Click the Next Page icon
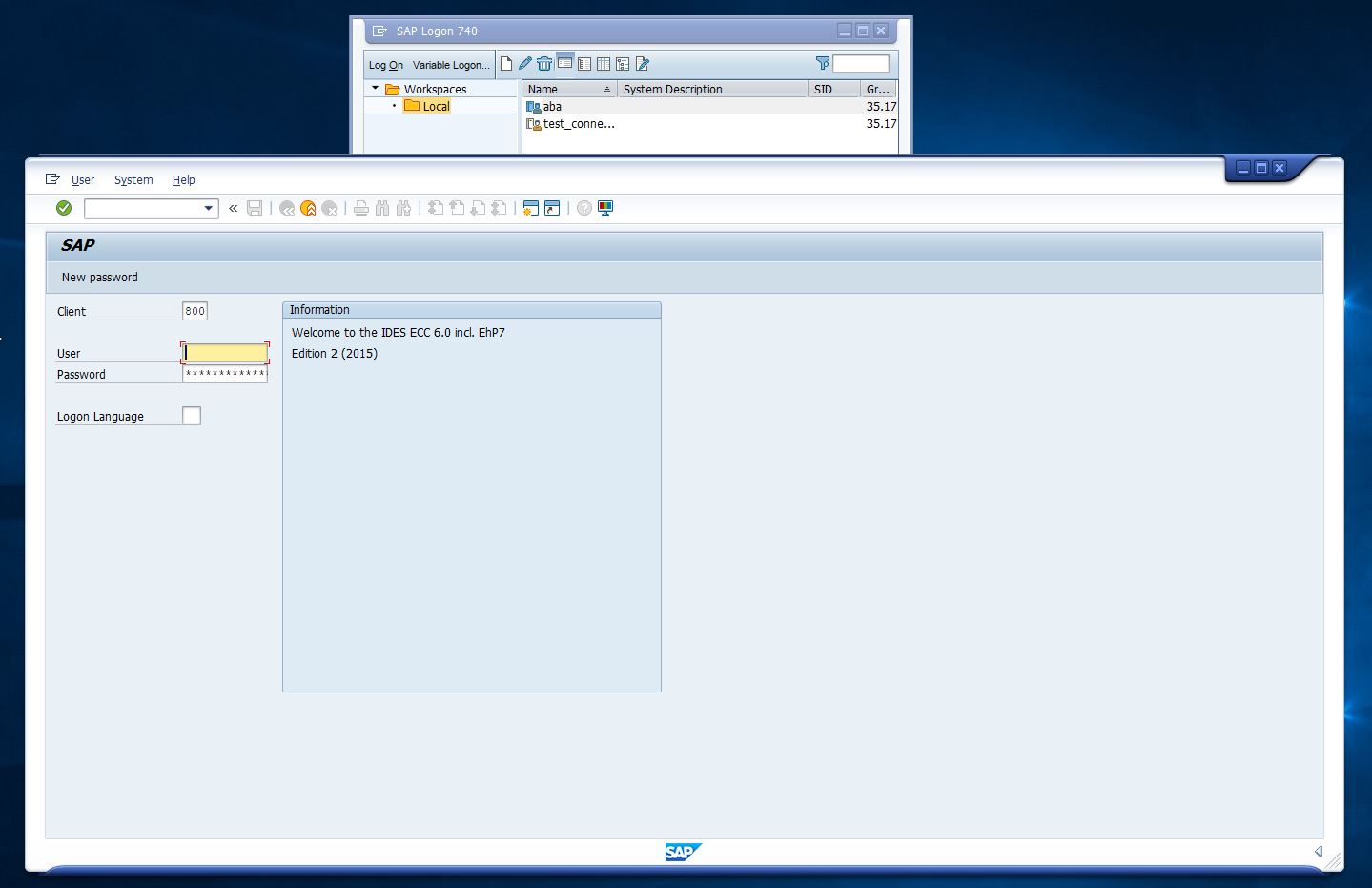 [x=478, y=208]
